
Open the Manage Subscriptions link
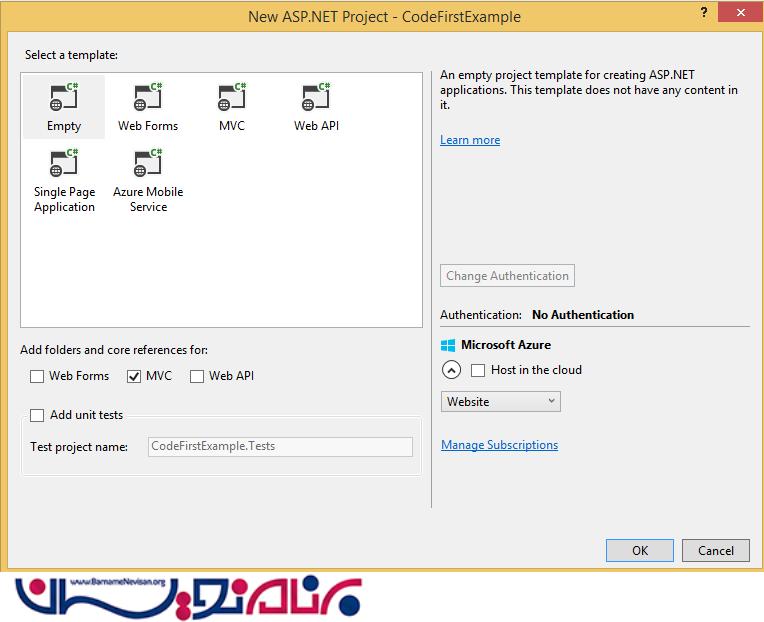[499, 445]
